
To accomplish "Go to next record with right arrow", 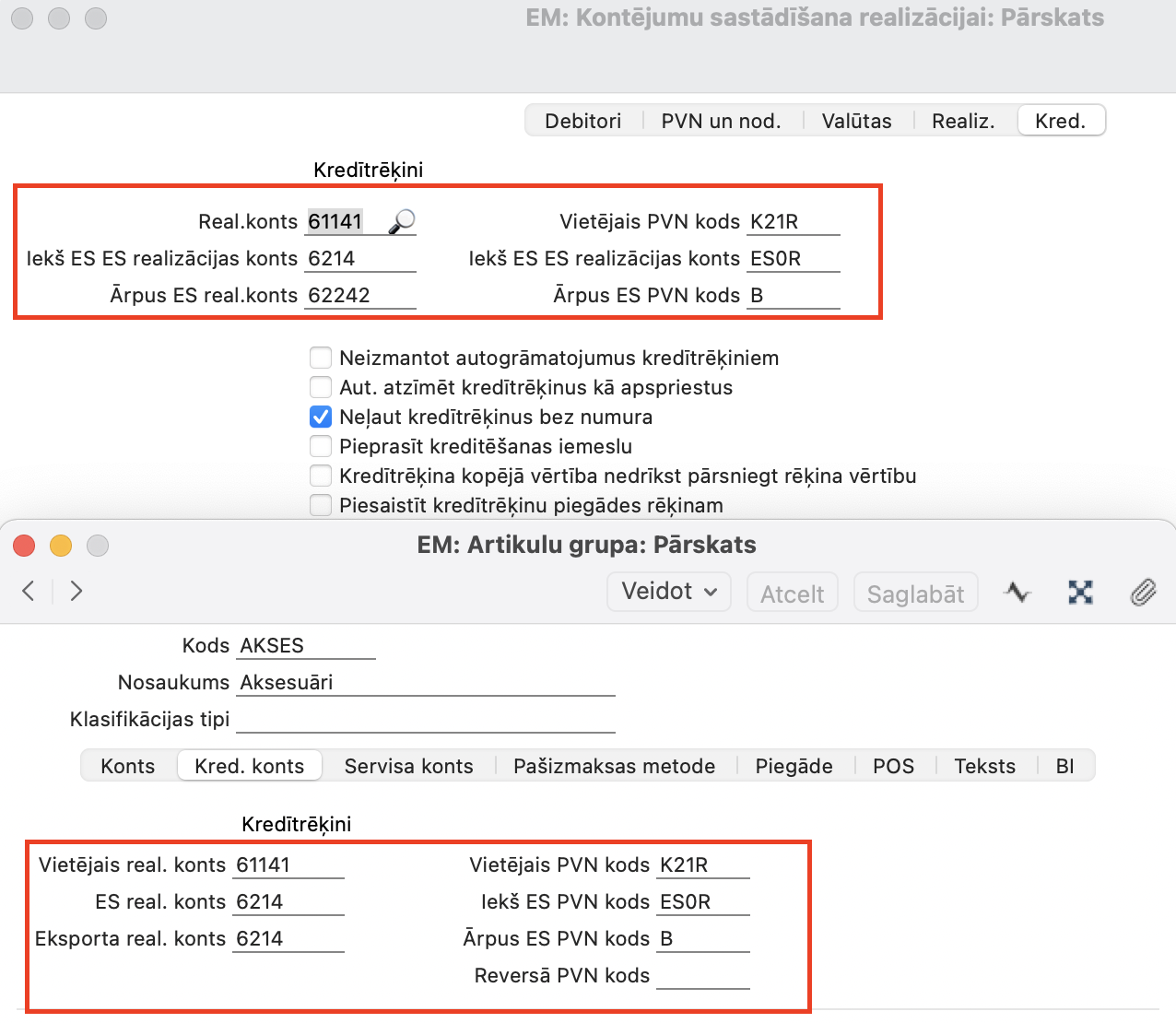I will [76, 591].
